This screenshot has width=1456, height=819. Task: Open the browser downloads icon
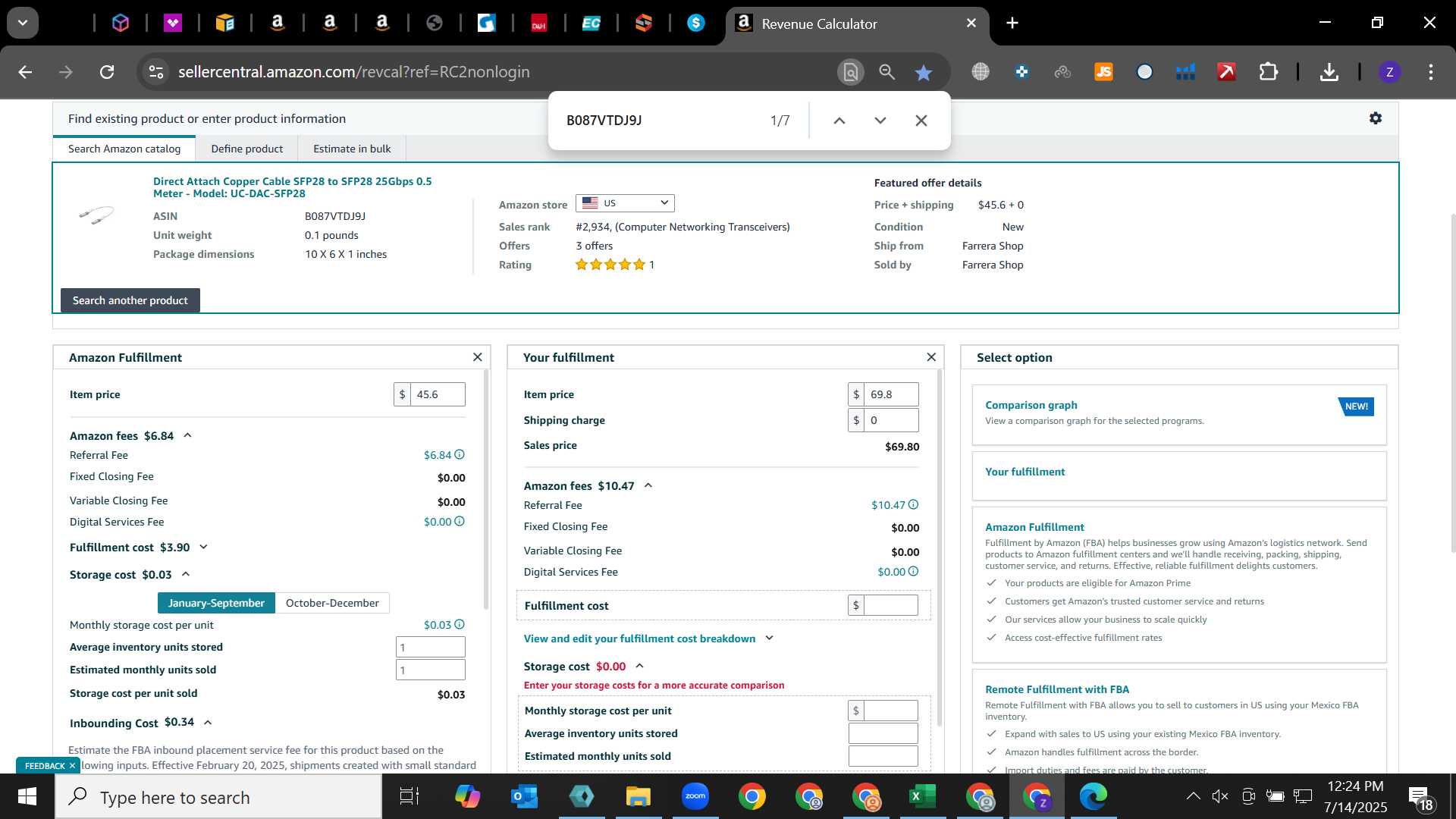tap(1329, 72)
